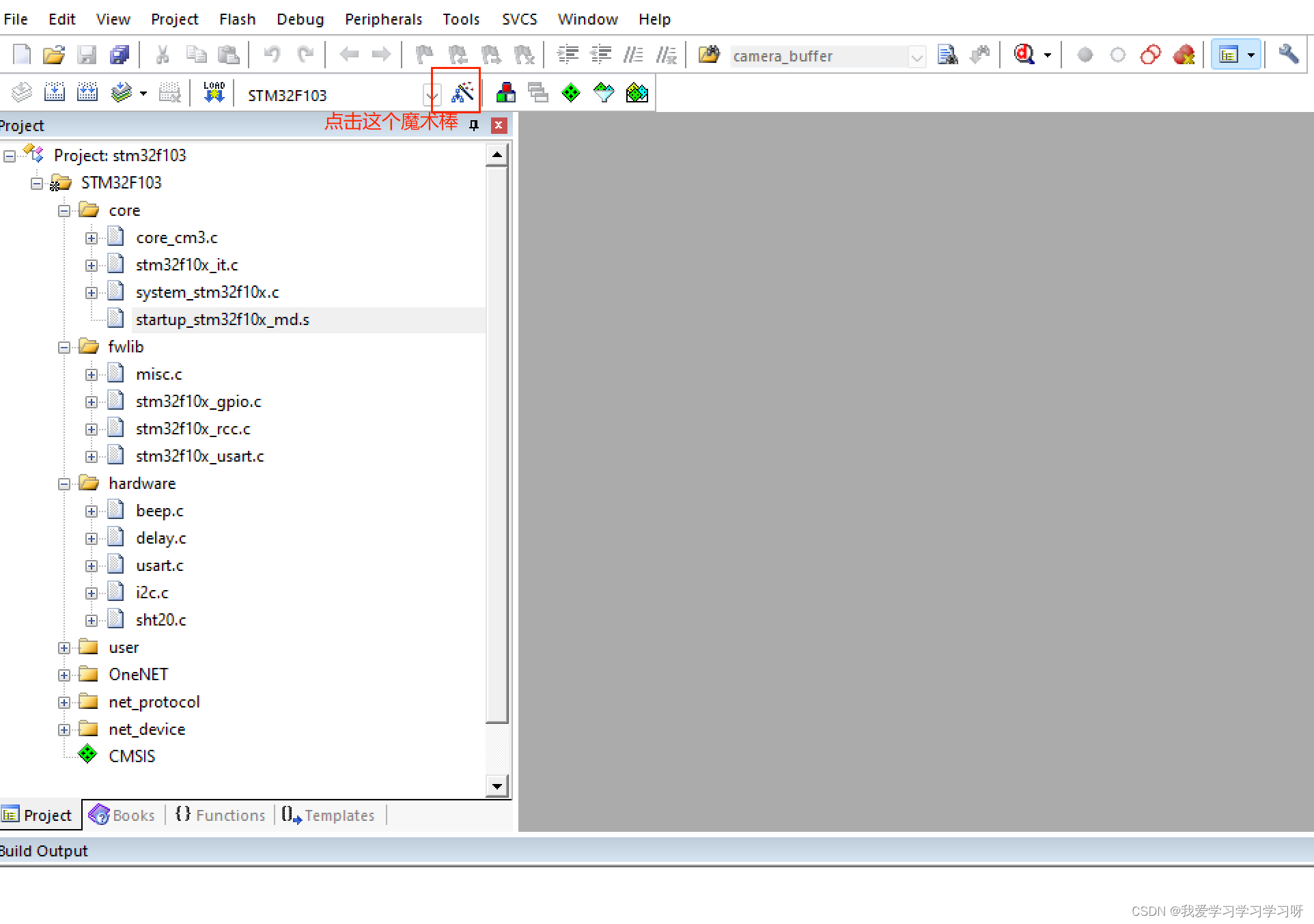Viewport: 1314px width, 924px height.
Task: Click the Save All toolbar icon
Action: coord(120,55)
